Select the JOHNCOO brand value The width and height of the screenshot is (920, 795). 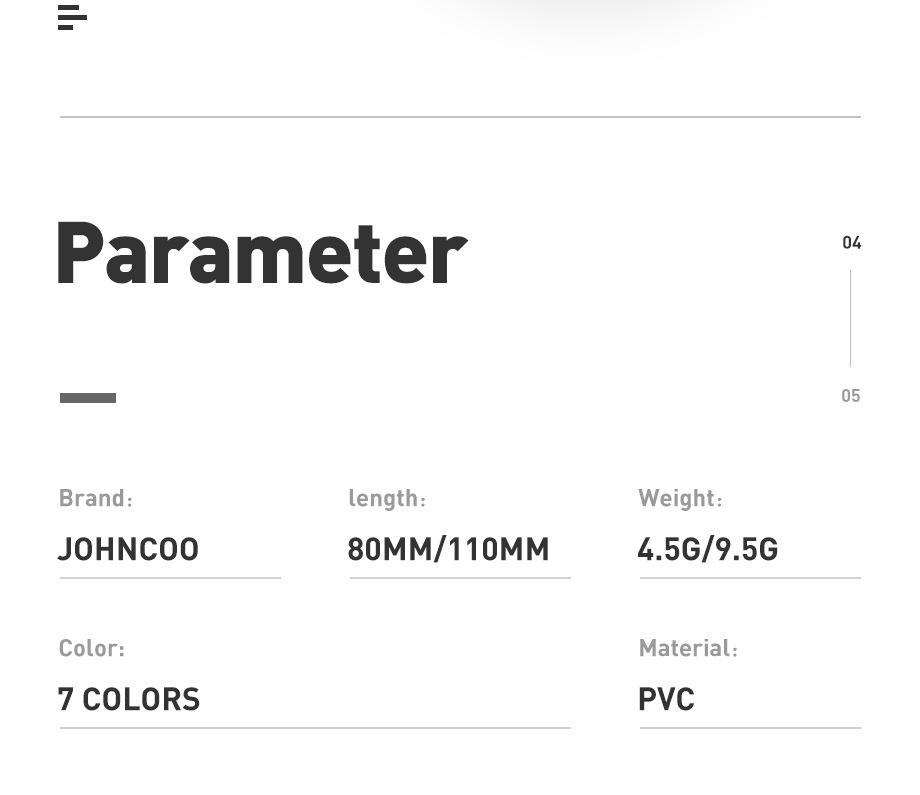[128, 550]
